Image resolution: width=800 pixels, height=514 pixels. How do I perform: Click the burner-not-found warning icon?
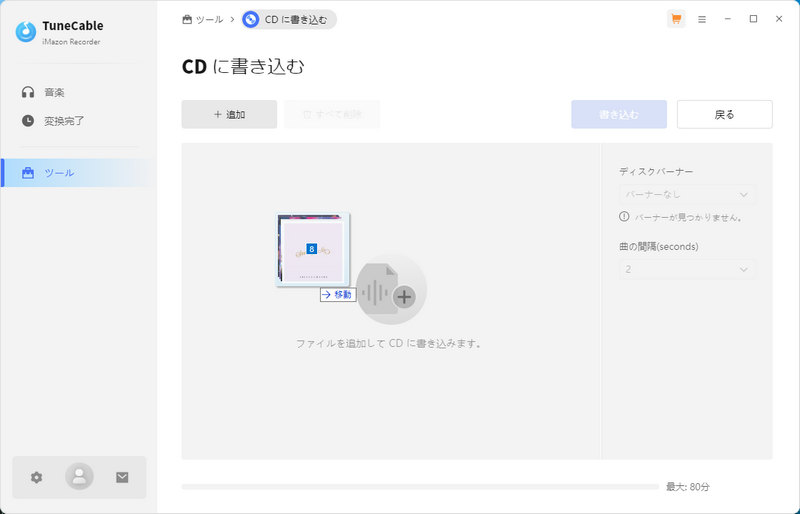click(624, 216)
